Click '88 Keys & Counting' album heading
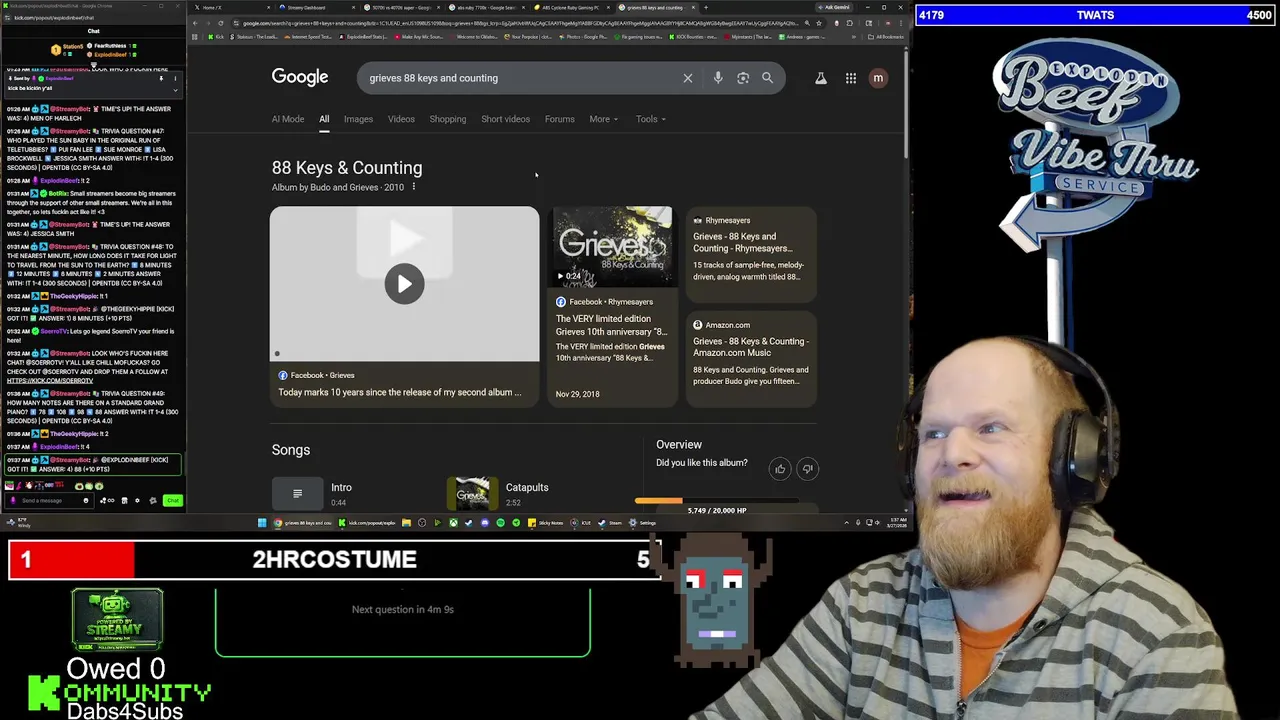 pos(347,168)
